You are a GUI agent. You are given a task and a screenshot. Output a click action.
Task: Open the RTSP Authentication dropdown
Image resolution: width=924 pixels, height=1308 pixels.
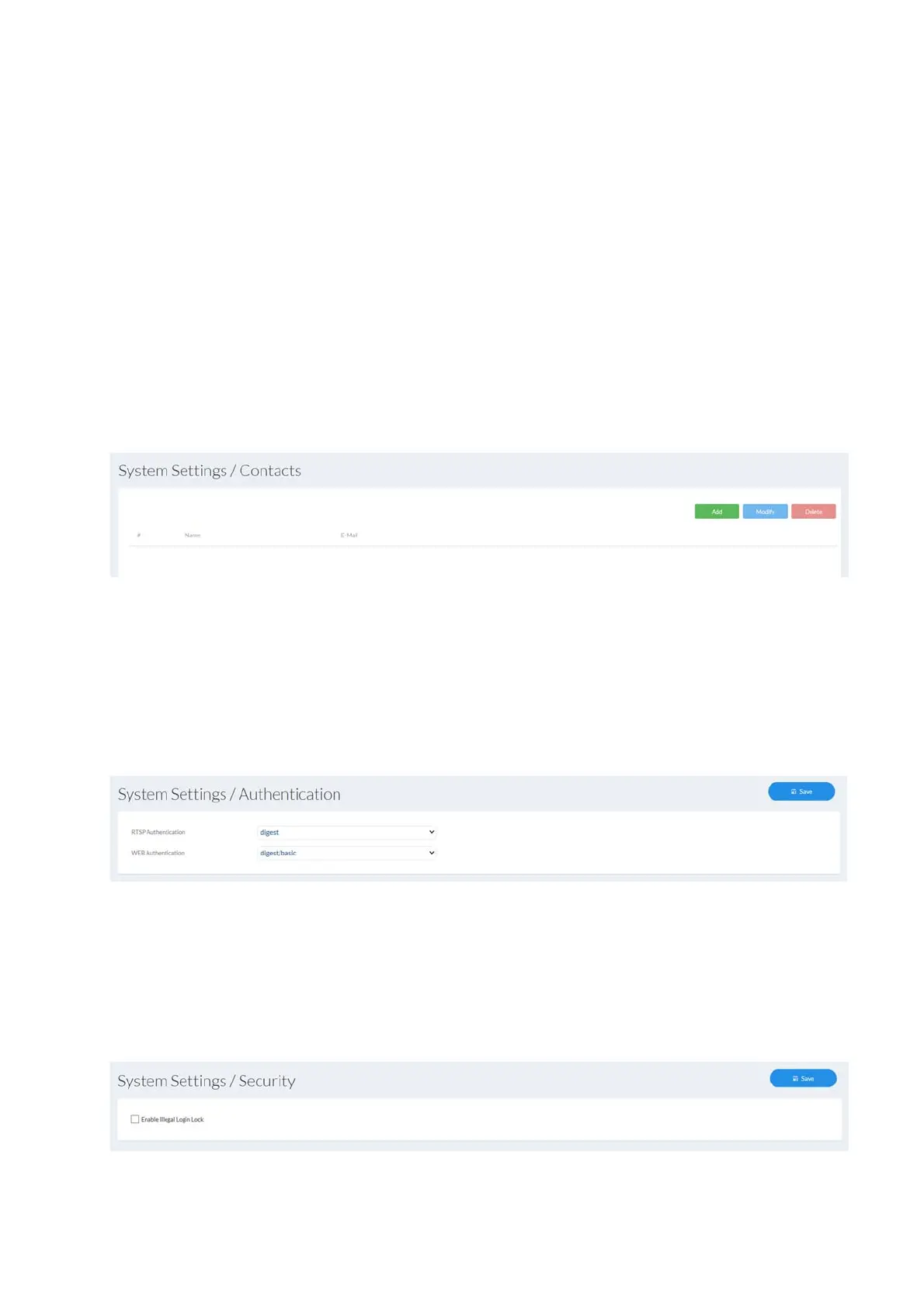click(x=346, y=832)
